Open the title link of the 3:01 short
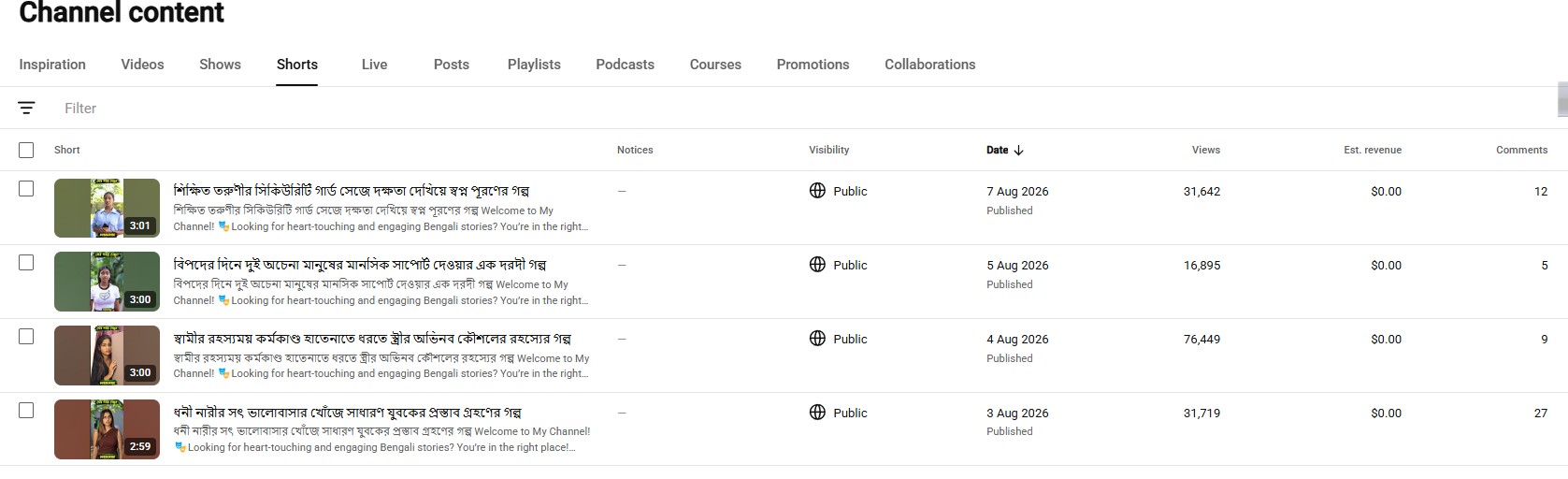 click(x=352, y=191)
